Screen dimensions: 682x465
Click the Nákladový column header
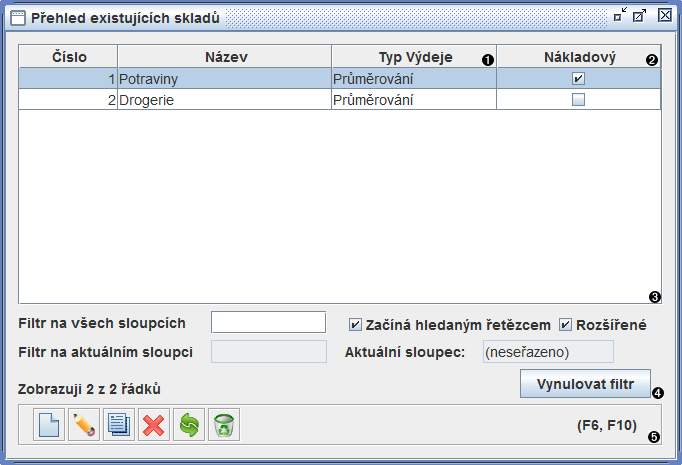579,57
